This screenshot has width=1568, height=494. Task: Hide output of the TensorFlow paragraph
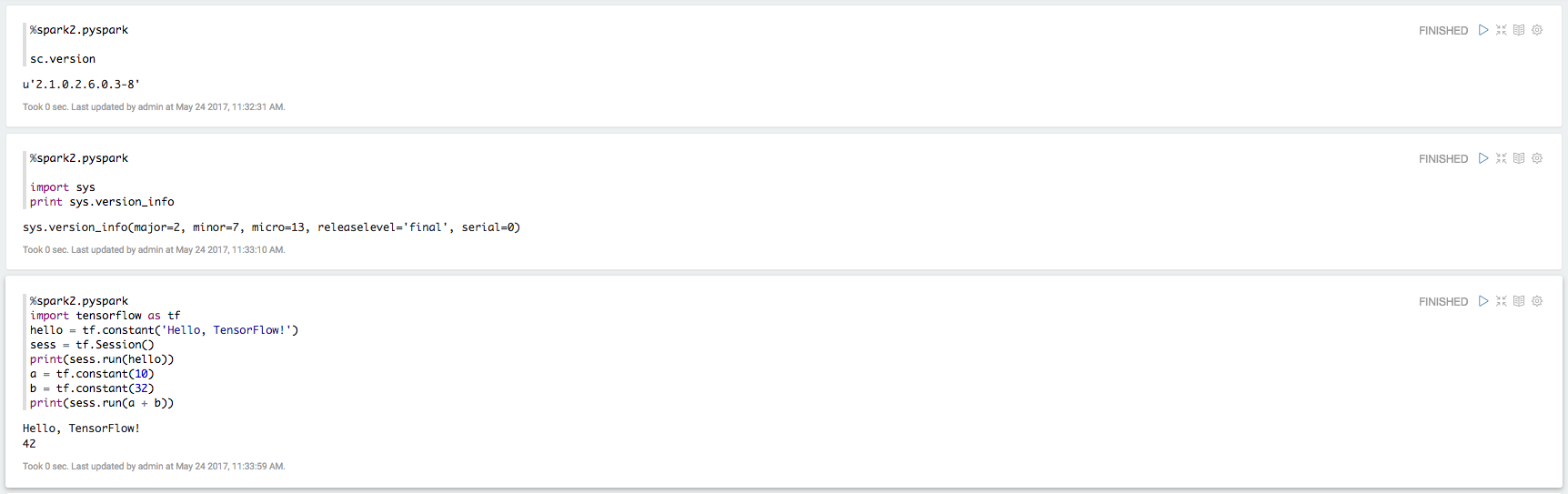1519,301
